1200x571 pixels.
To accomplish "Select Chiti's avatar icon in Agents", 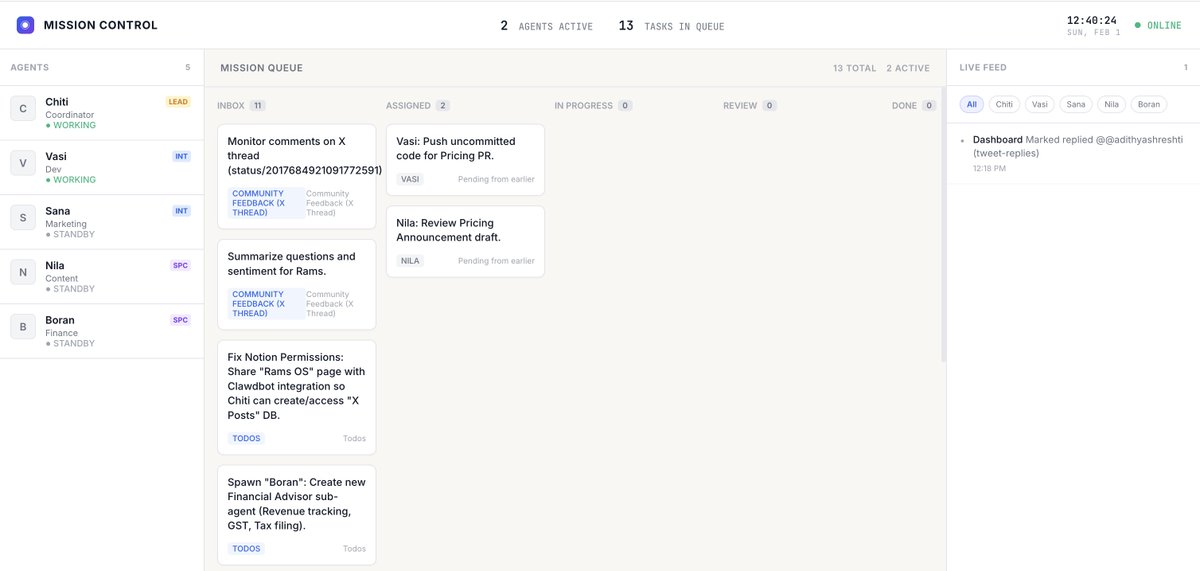I will [24, 109].
